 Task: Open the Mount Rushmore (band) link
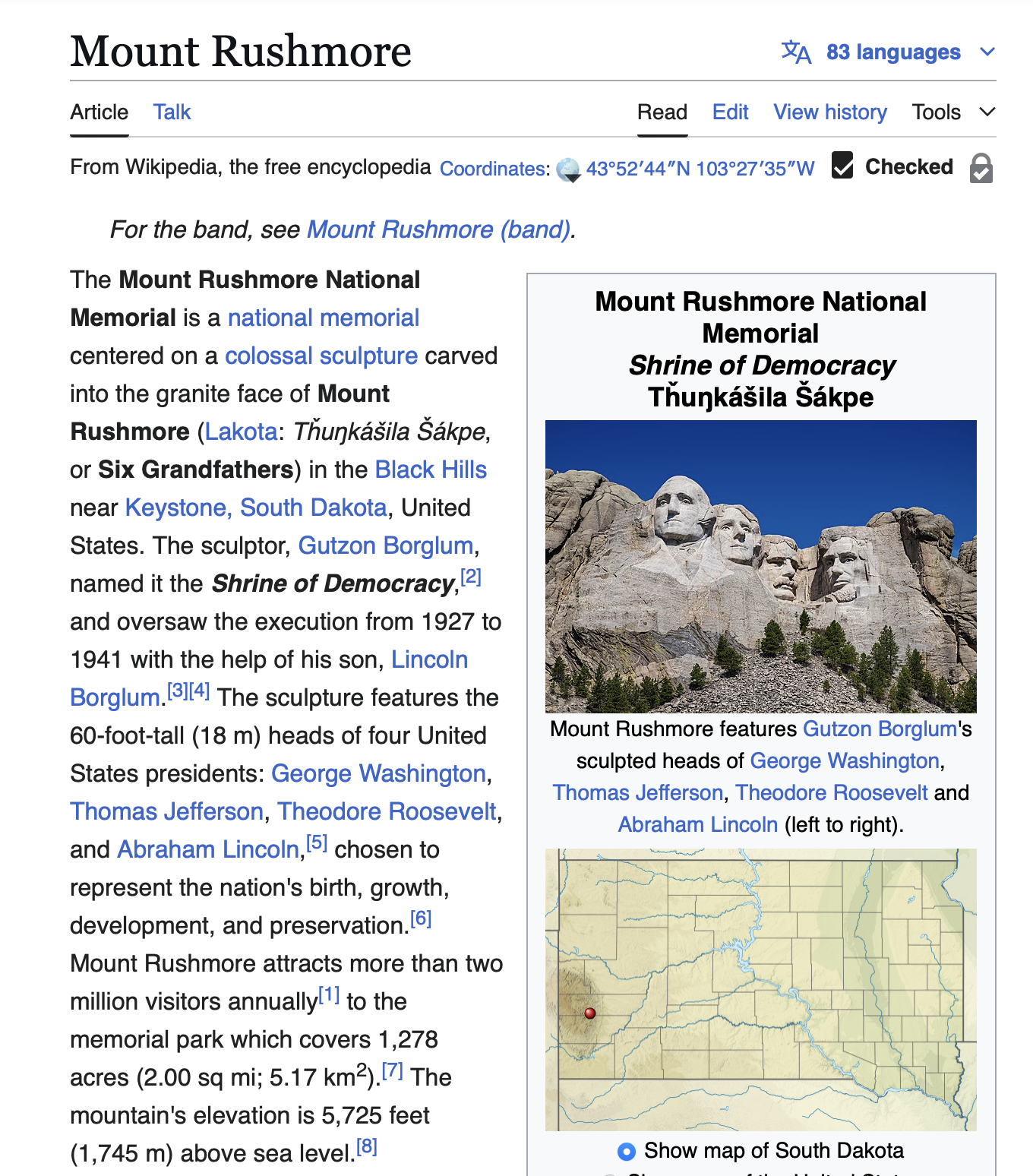(438, 229)
